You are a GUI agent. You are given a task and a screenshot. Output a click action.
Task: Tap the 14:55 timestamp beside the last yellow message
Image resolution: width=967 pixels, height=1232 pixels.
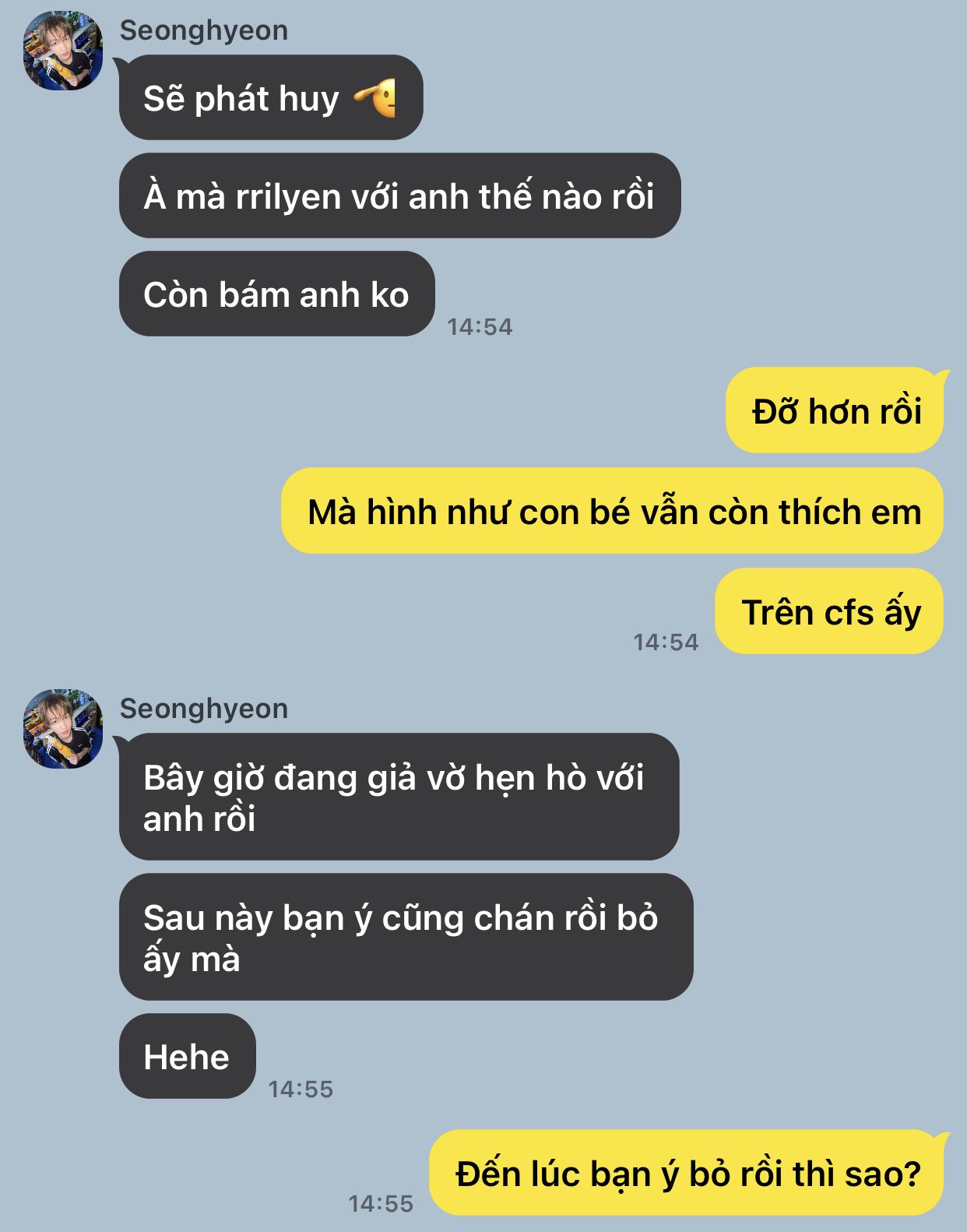381,1204
